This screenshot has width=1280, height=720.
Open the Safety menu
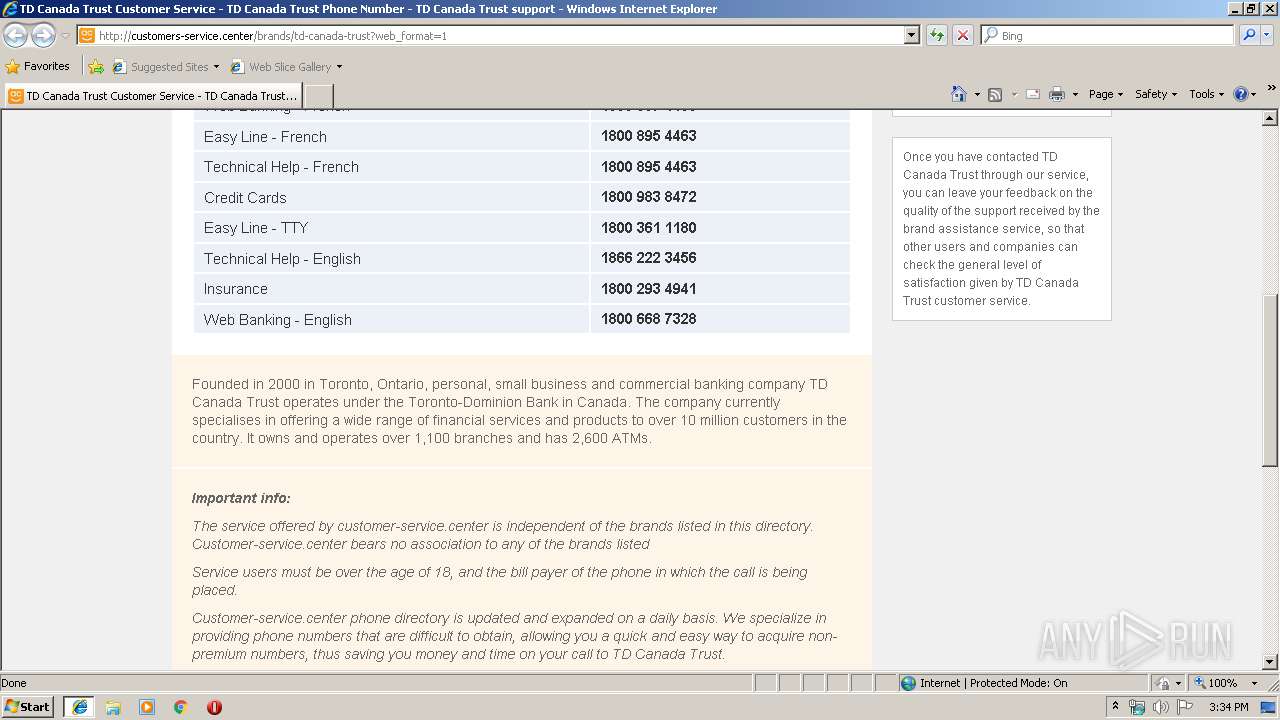click(1155, 94)
